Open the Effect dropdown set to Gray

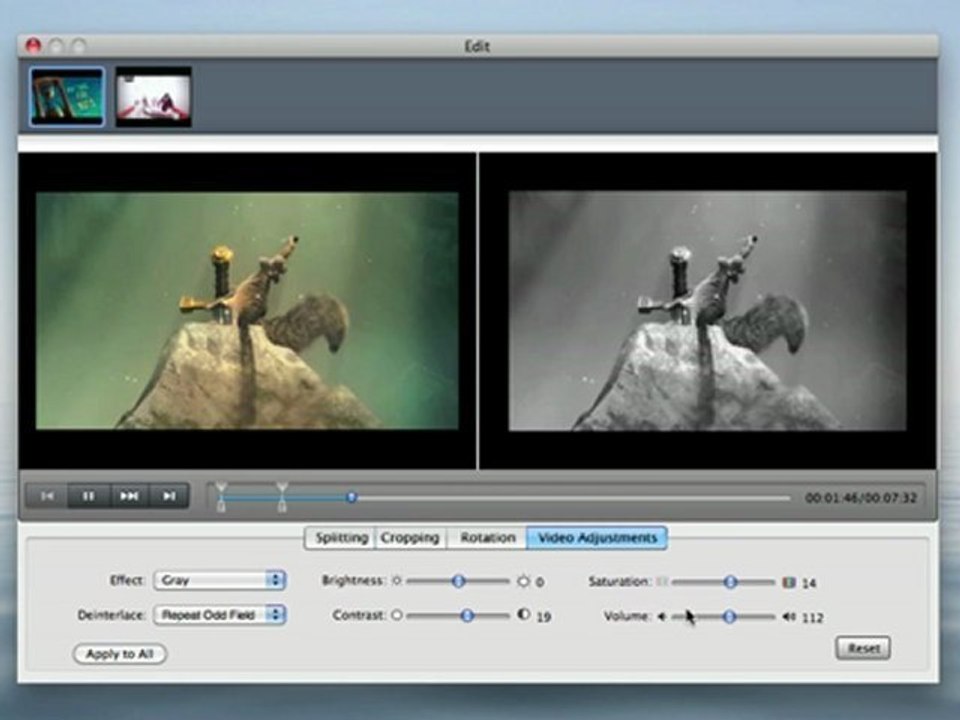pyautogui.click(x=220, y=580)
